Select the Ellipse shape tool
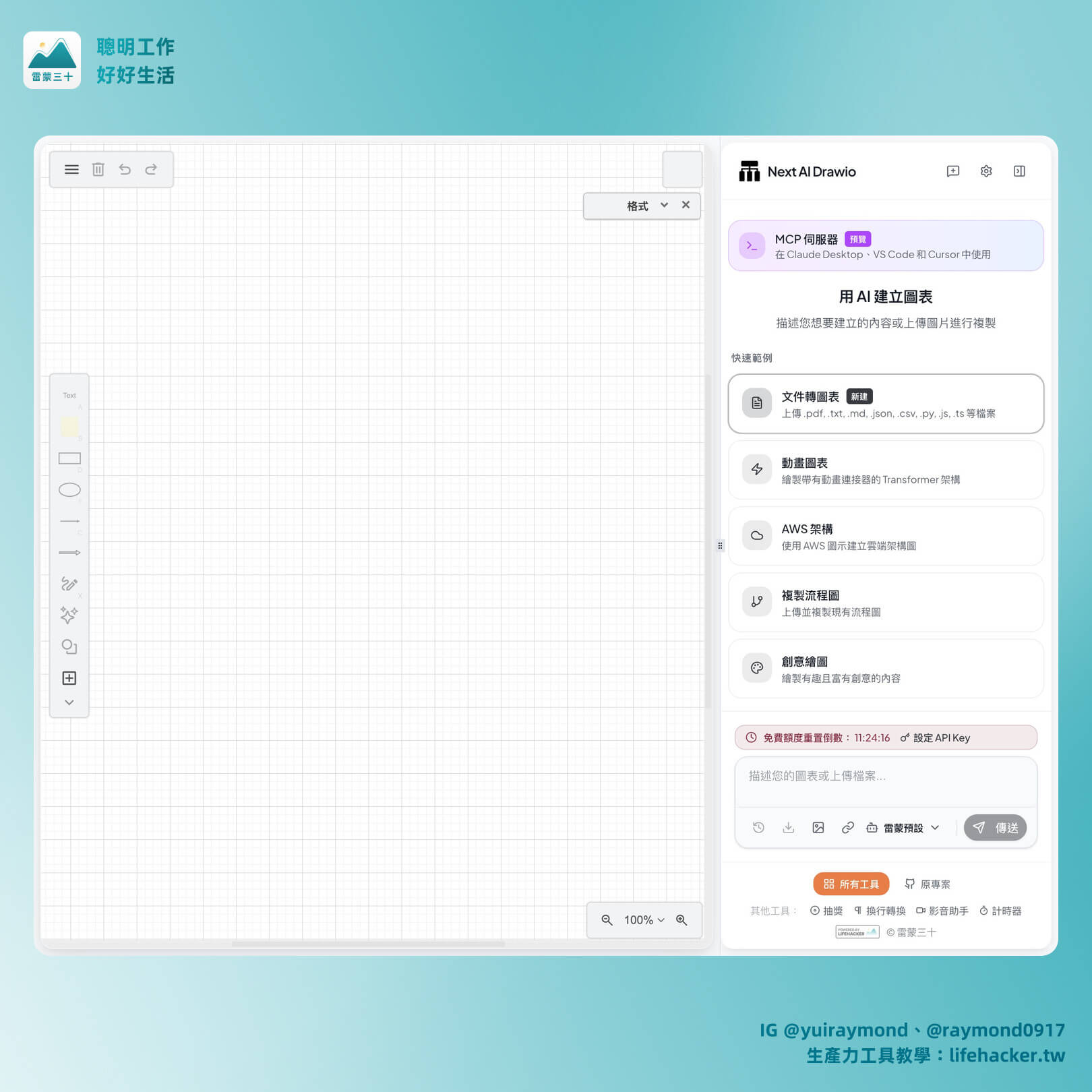This screenshot has height=1092, width=1092. pos(69,490)
